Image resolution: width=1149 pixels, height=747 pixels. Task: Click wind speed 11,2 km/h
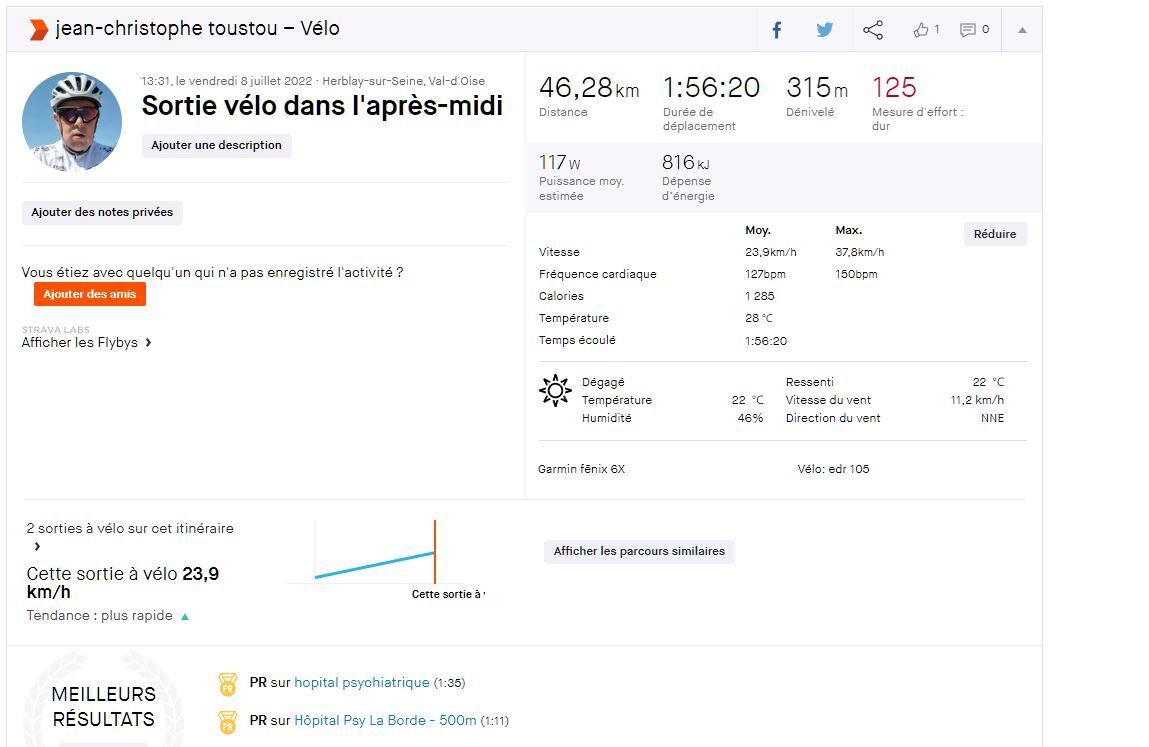pos(978,400)
